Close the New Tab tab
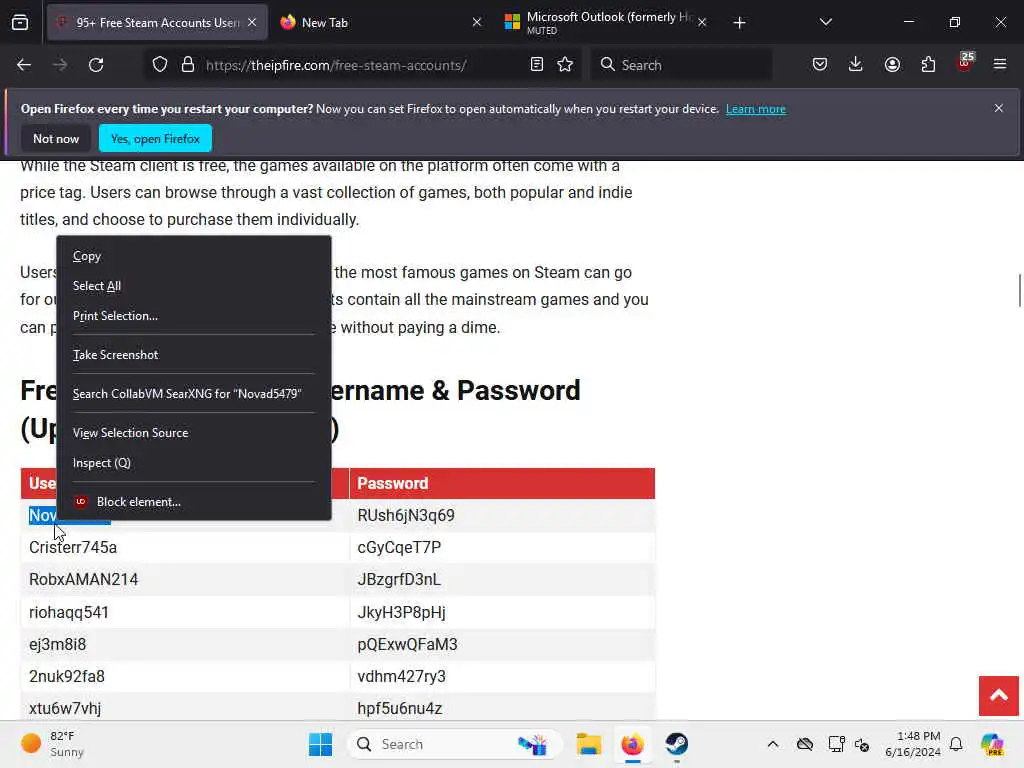This screenshot has height=768, width=1024. click(477, 22)
